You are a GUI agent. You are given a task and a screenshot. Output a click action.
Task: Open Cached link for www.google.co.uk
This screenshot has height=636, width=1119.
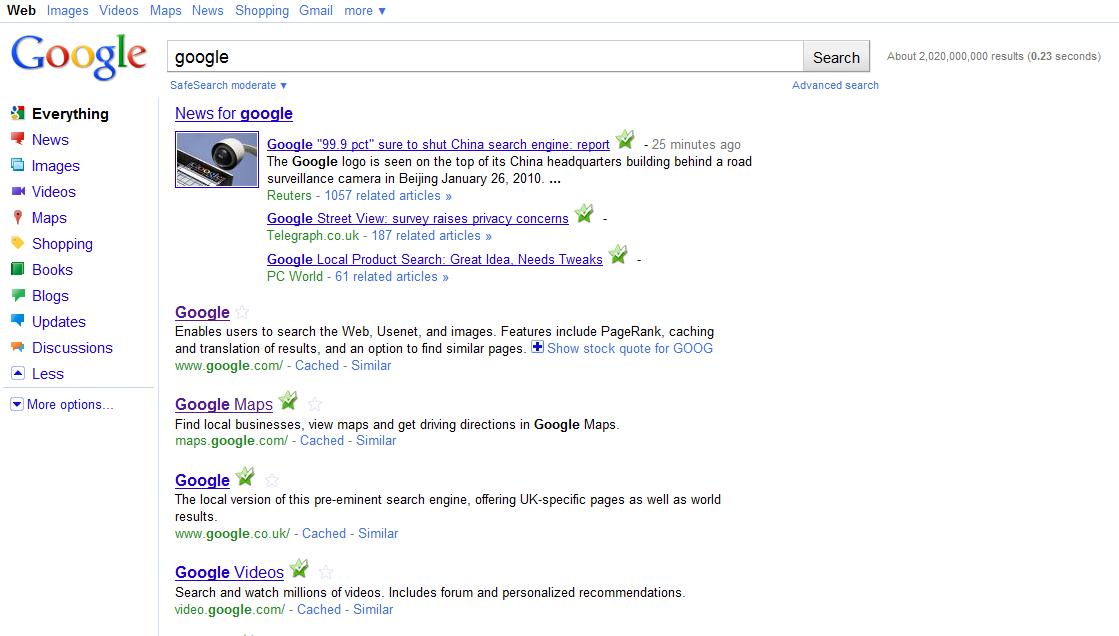324,533
